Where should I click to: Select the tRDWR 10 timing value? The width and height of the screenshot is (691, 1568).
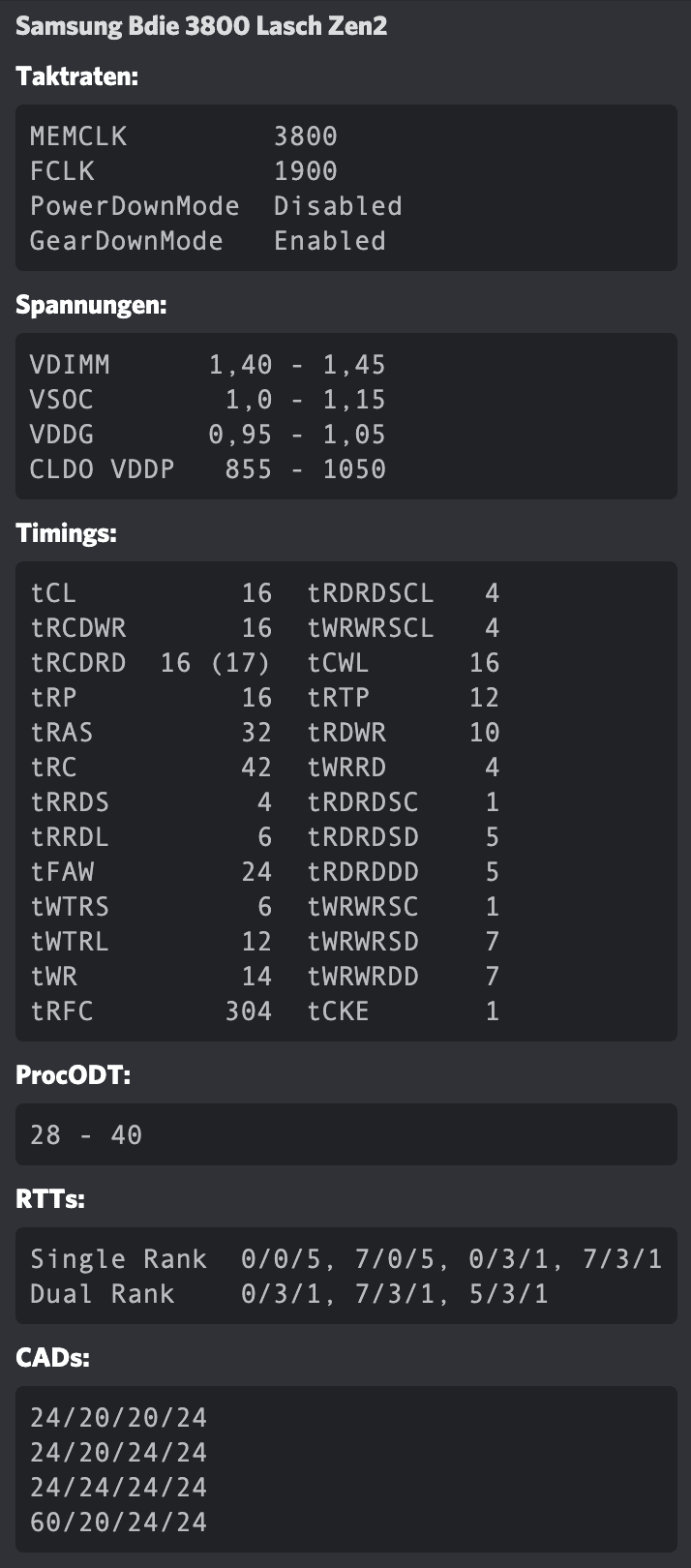coord(404,733)
